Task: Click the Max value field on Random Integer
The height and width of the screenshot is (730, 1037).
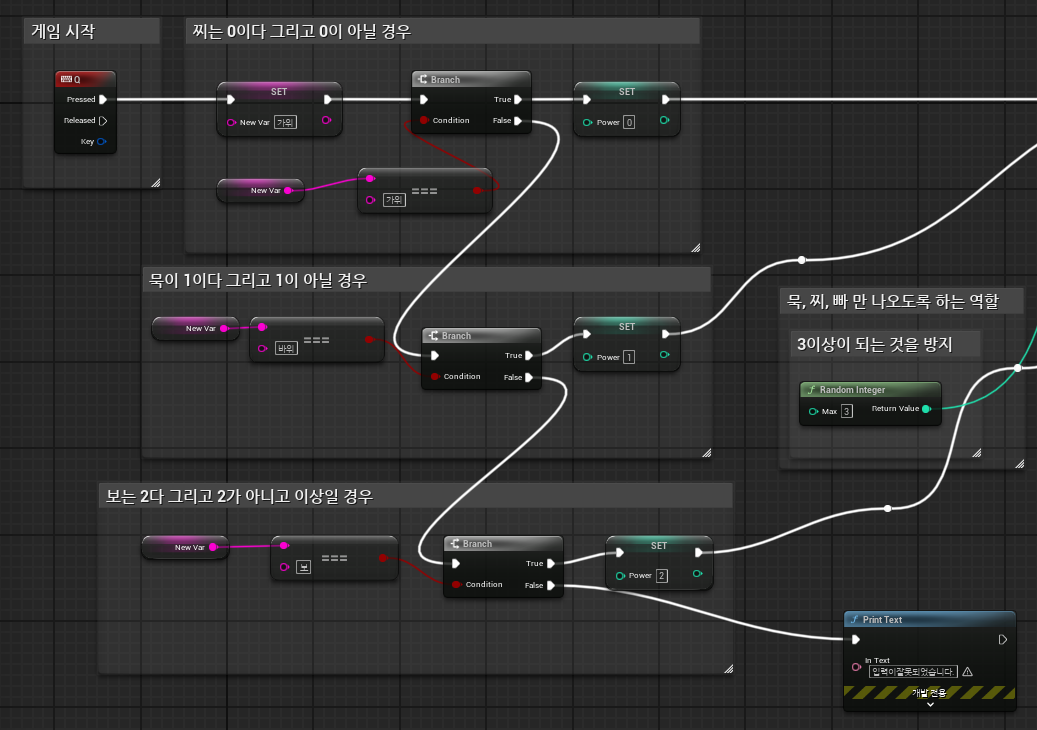Action: pos(847,411)
